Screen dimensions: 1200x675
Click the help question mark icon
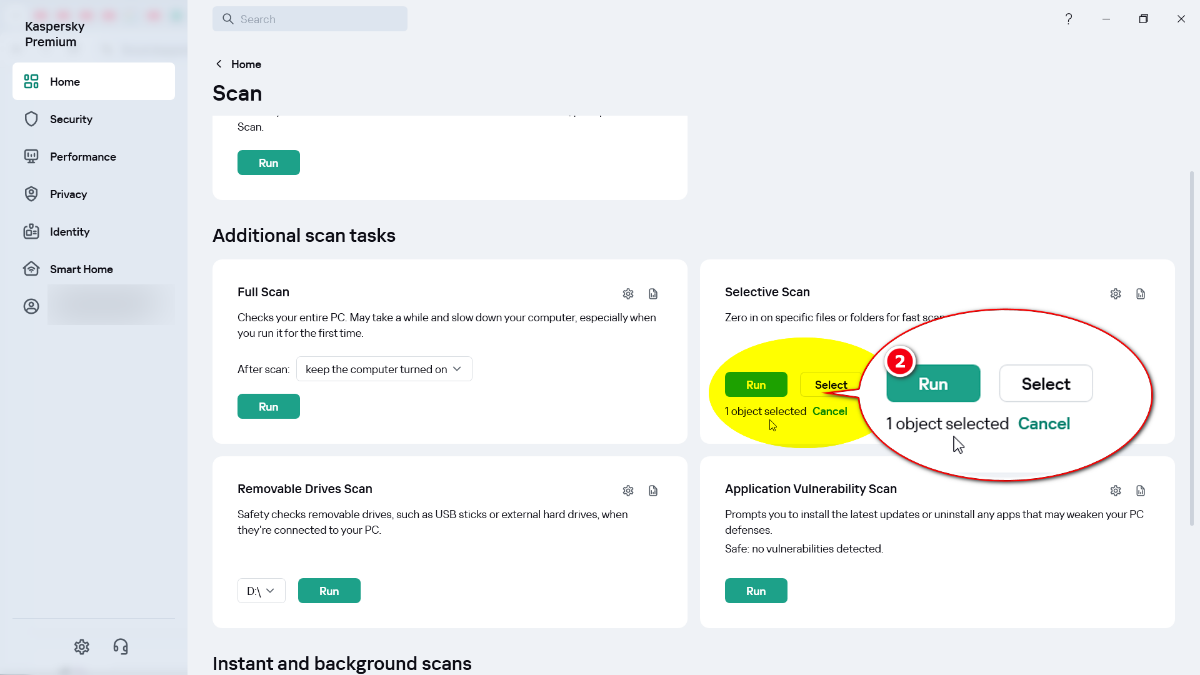coord(1069,19)
